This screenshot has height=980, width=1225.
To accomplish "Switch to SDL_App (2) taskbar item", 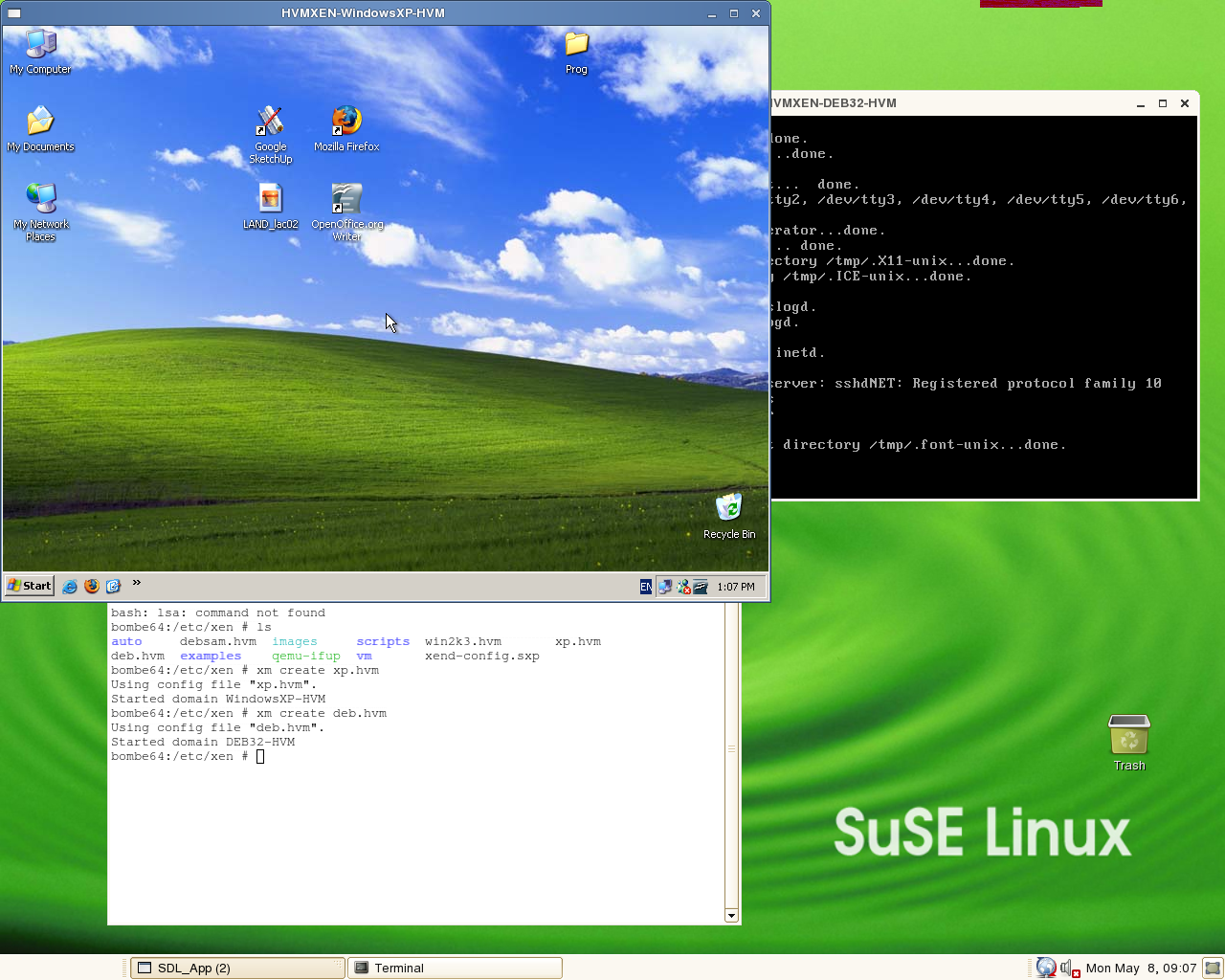I will (236, 968).
